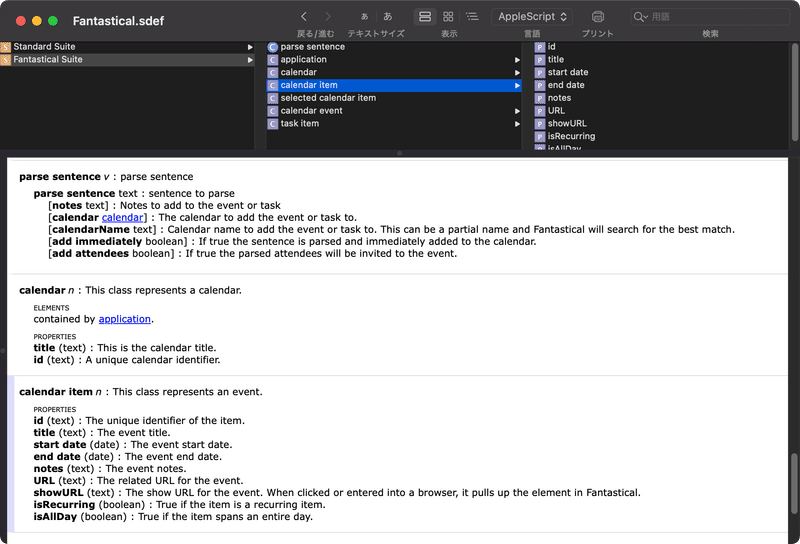Click the definition pane vertical scrollbar

794,484
